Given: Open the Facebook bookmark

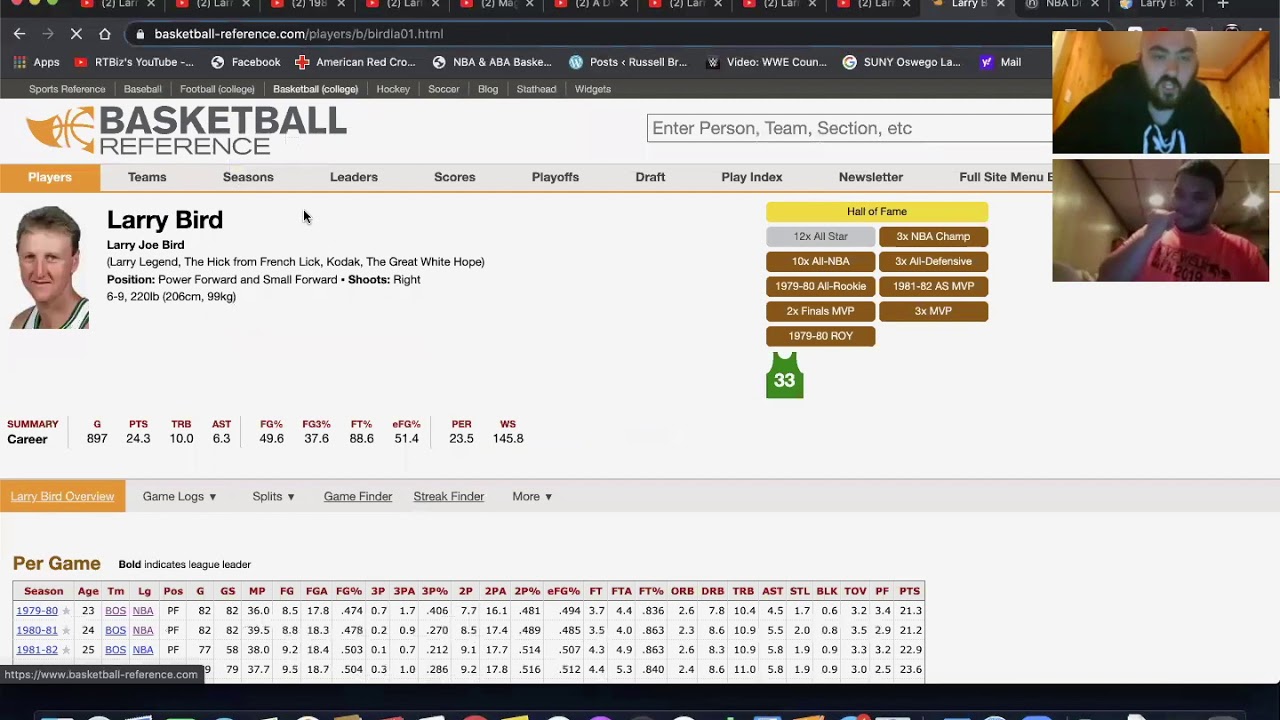Looking at the screenshot, I should [245, 62].
